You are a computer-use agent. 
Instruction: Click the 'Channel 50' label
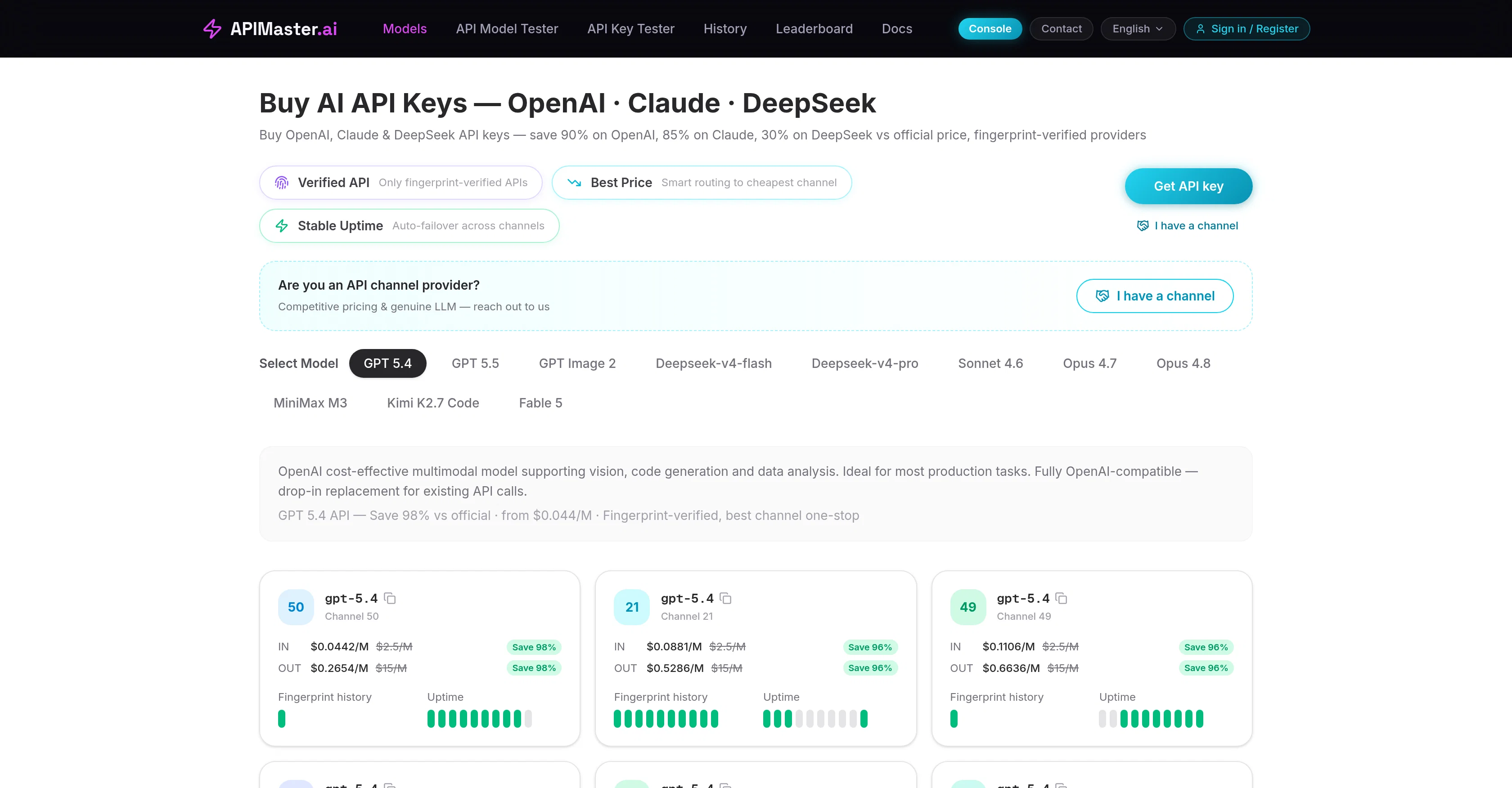351,616
